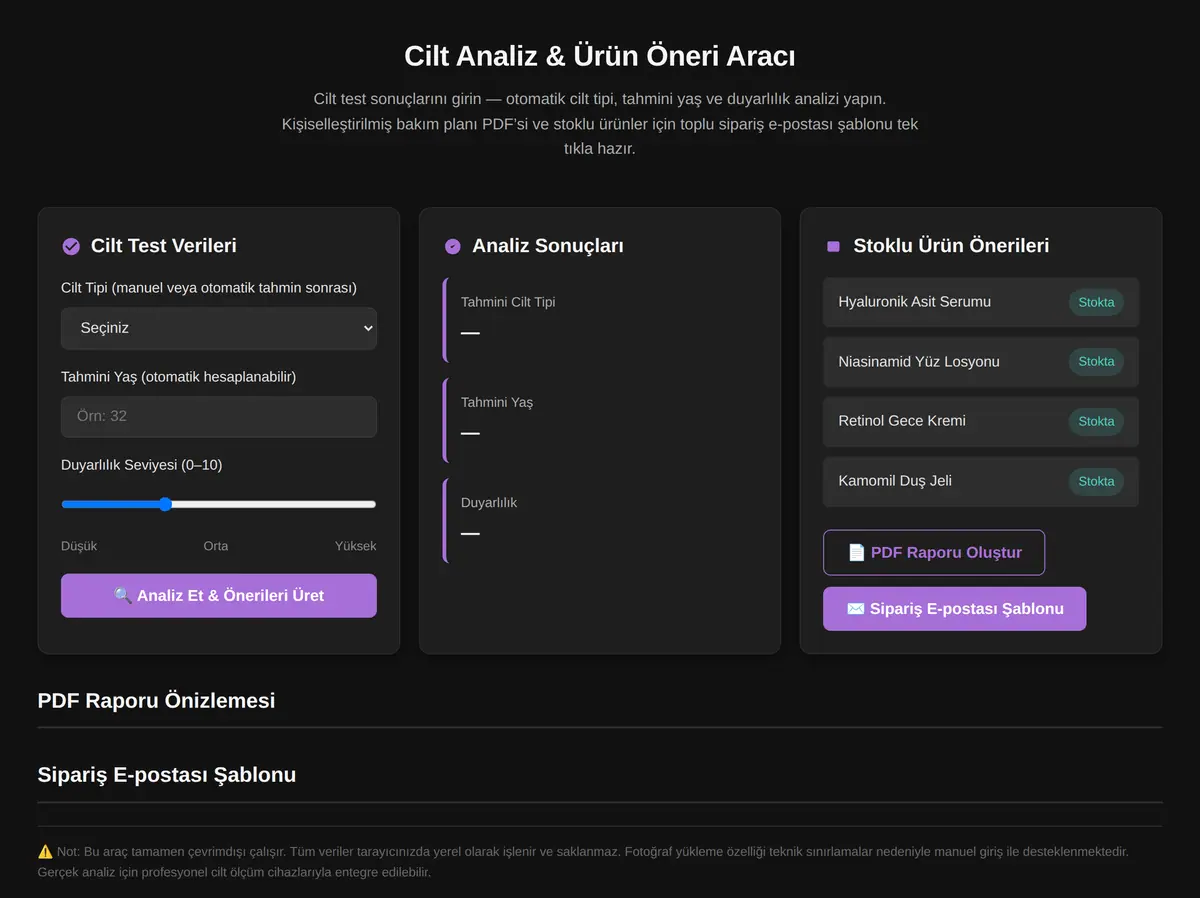This screenshot has height=898, width=1200.
Task: Click the Tahmini Yaş input field
Action: 219,416
